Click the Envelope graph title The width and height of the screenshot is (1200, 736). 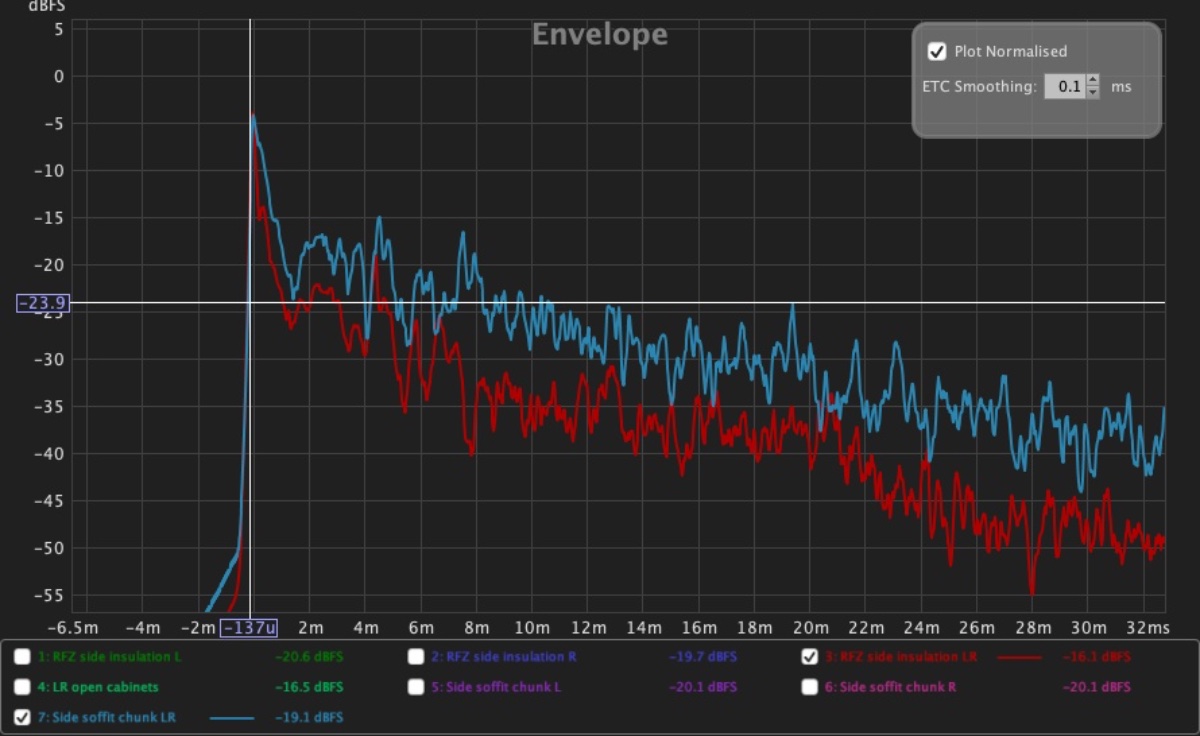click(x=599, y=35)
